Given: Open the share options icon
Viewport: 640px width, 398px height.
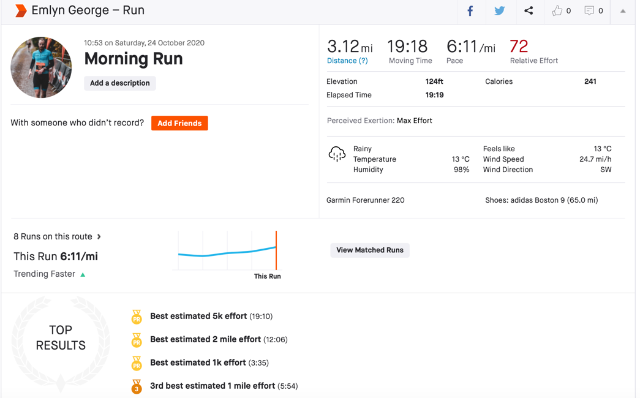Looking at the screenshot, I should [529, 11].
